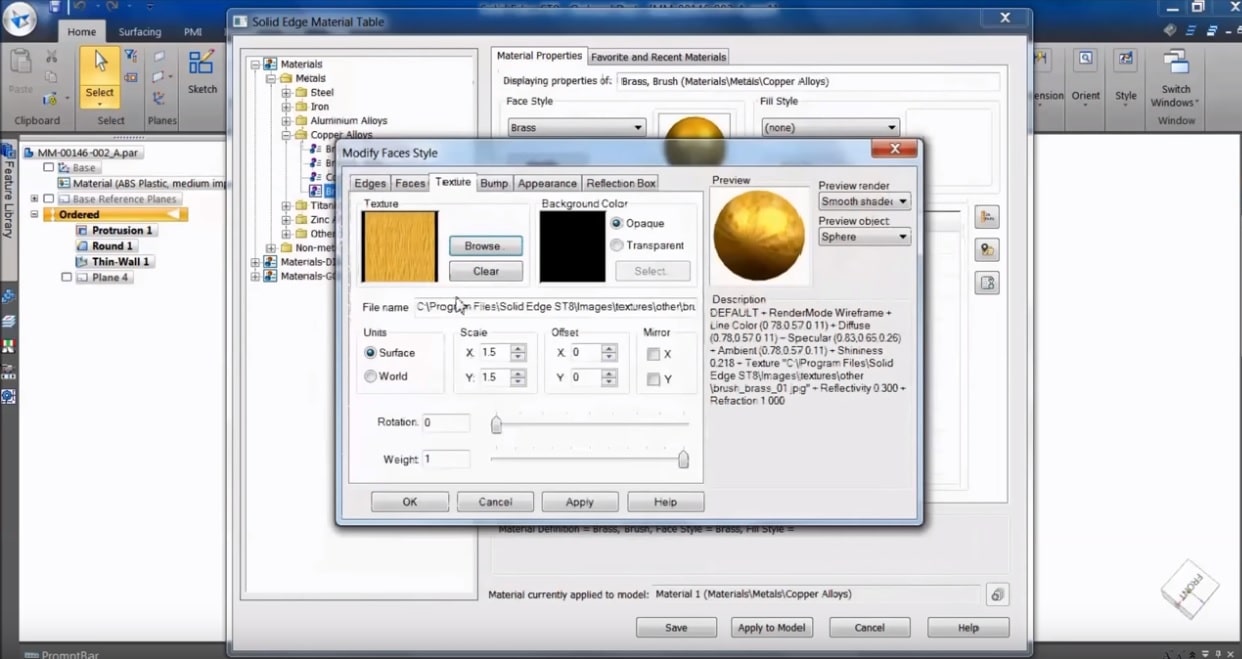Choose the World units option
Screen dimensions: 1242x659
tap(370, 376)
